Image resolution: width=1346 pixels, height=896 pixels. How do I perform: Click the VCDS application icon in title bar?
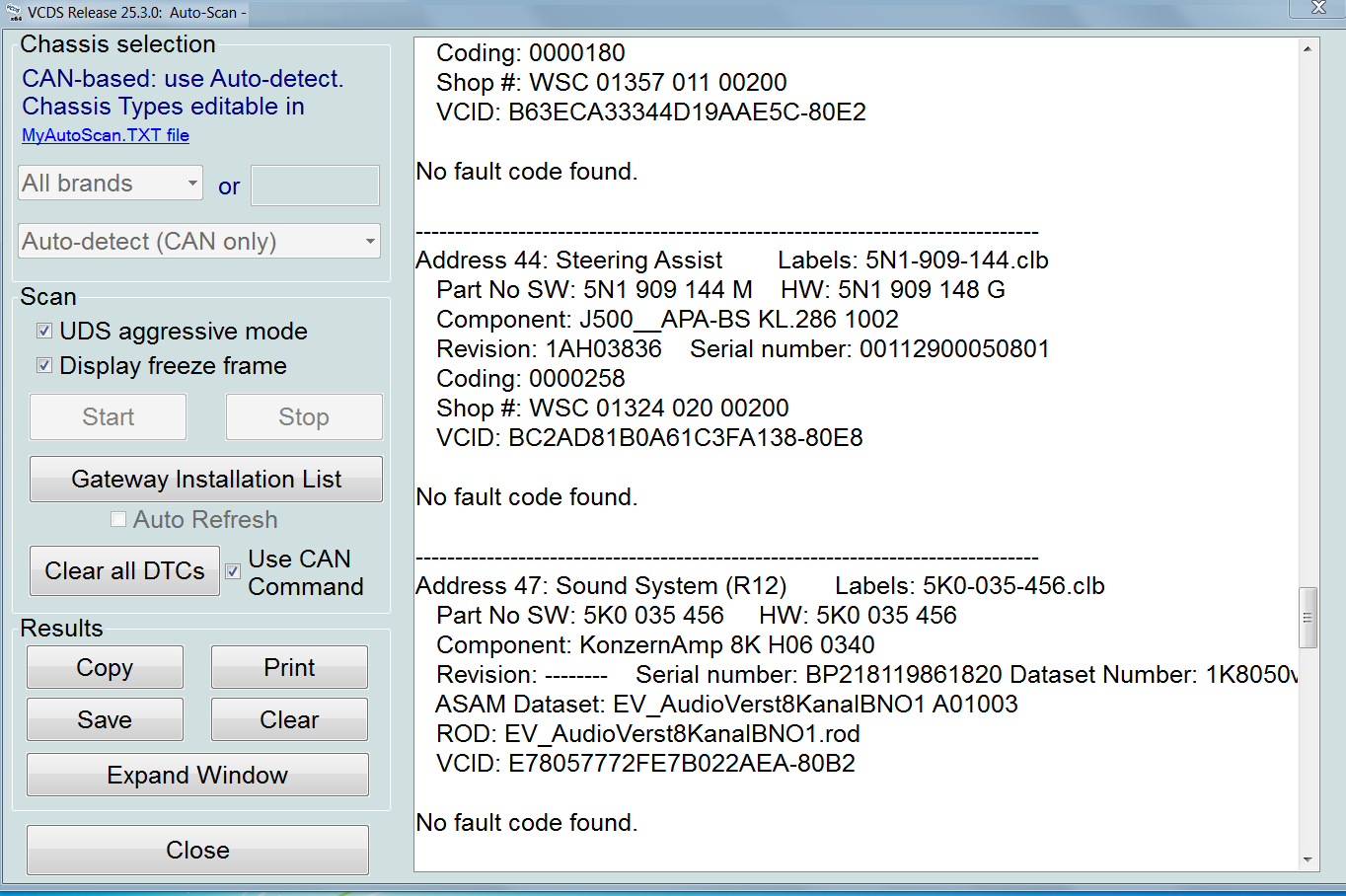tap(13, 12)
